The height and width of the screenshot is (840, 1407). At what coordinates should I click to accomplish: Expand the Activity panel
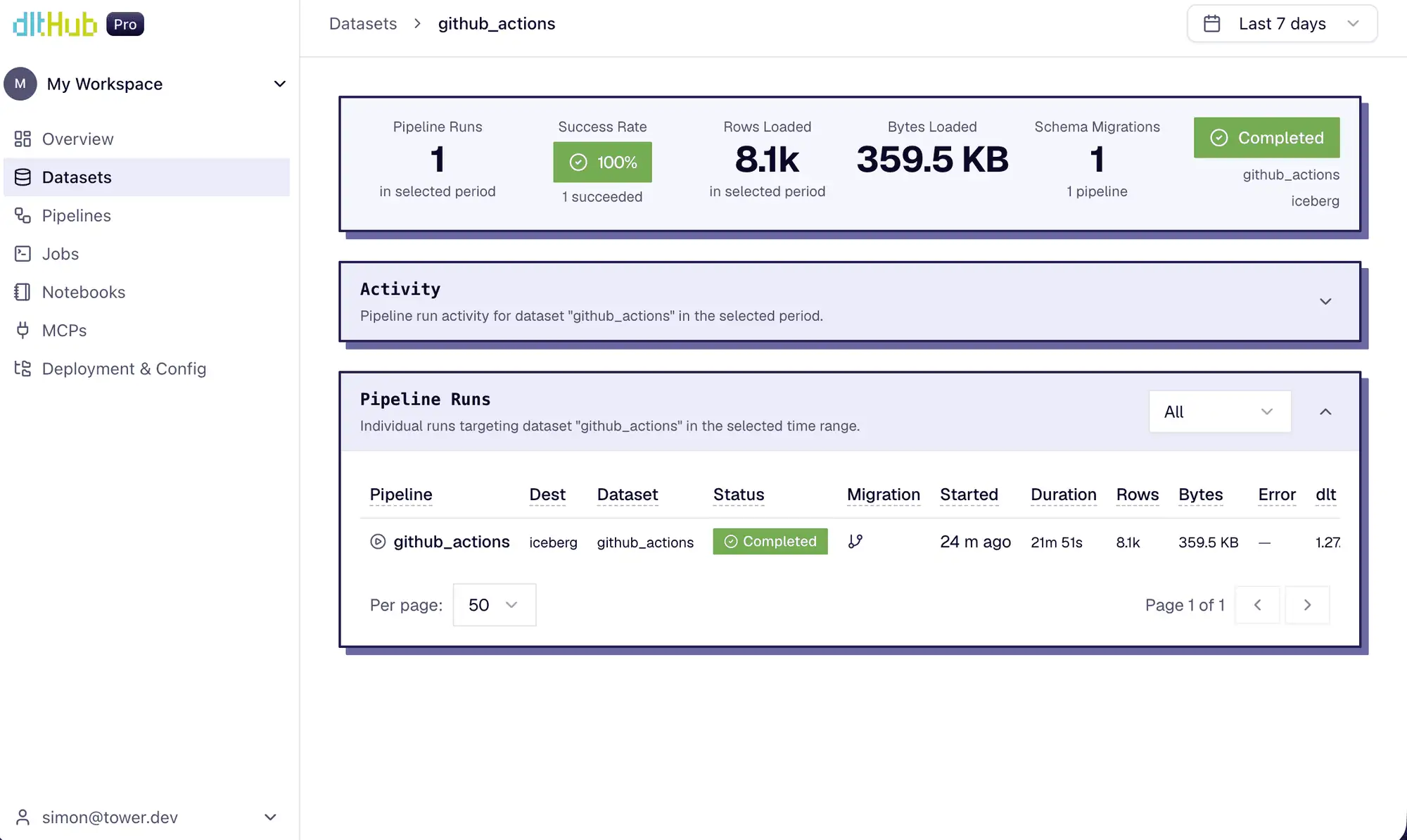click(1325, 302)
